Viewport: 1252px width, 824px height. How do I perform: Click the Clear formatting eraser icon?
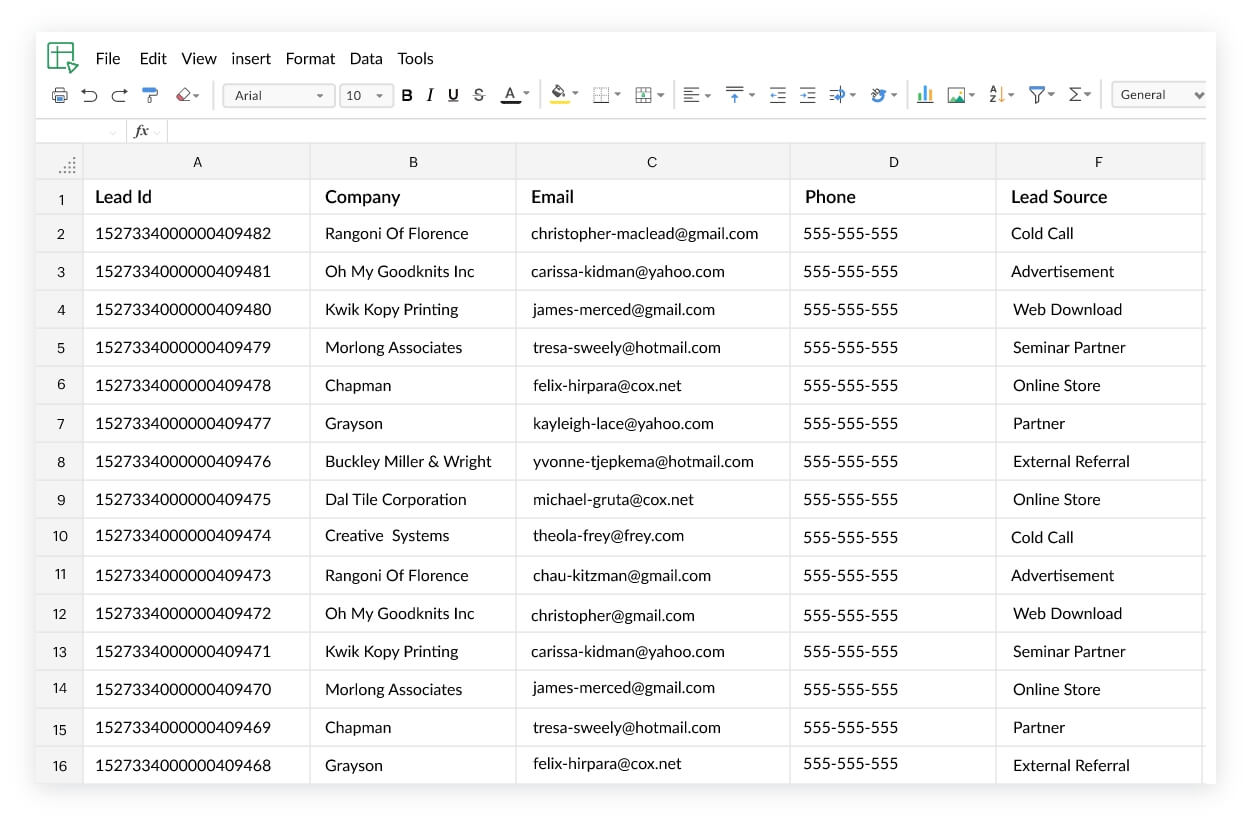pyautogui.click(x=183, y=96)
